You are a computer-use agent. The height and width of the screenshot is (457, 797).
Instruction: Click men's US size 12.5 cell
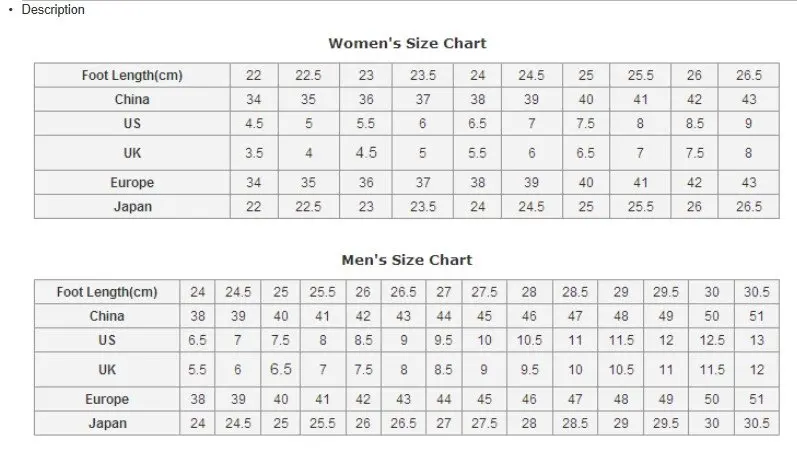[x=712, y=340]
